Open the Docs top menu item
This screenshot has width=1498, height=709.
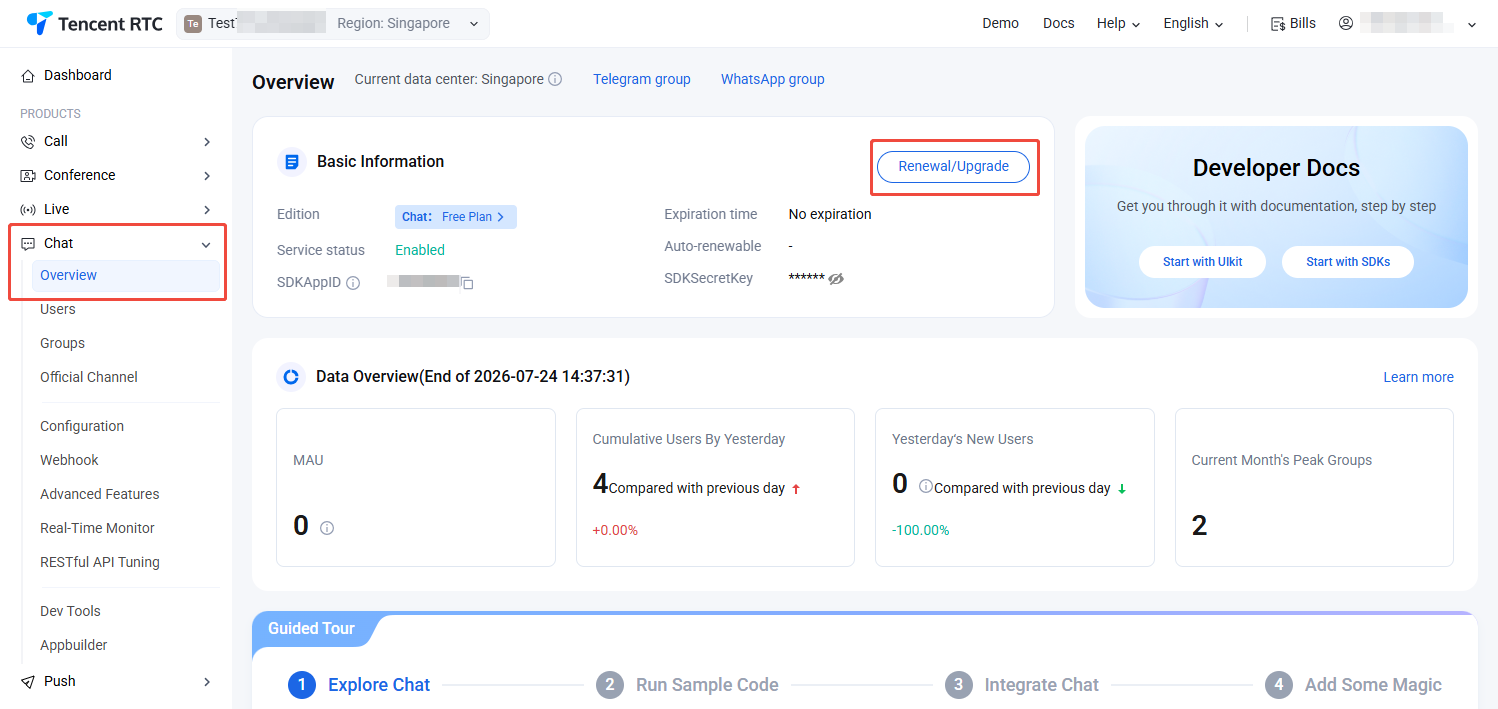[x=1058, y=23]
